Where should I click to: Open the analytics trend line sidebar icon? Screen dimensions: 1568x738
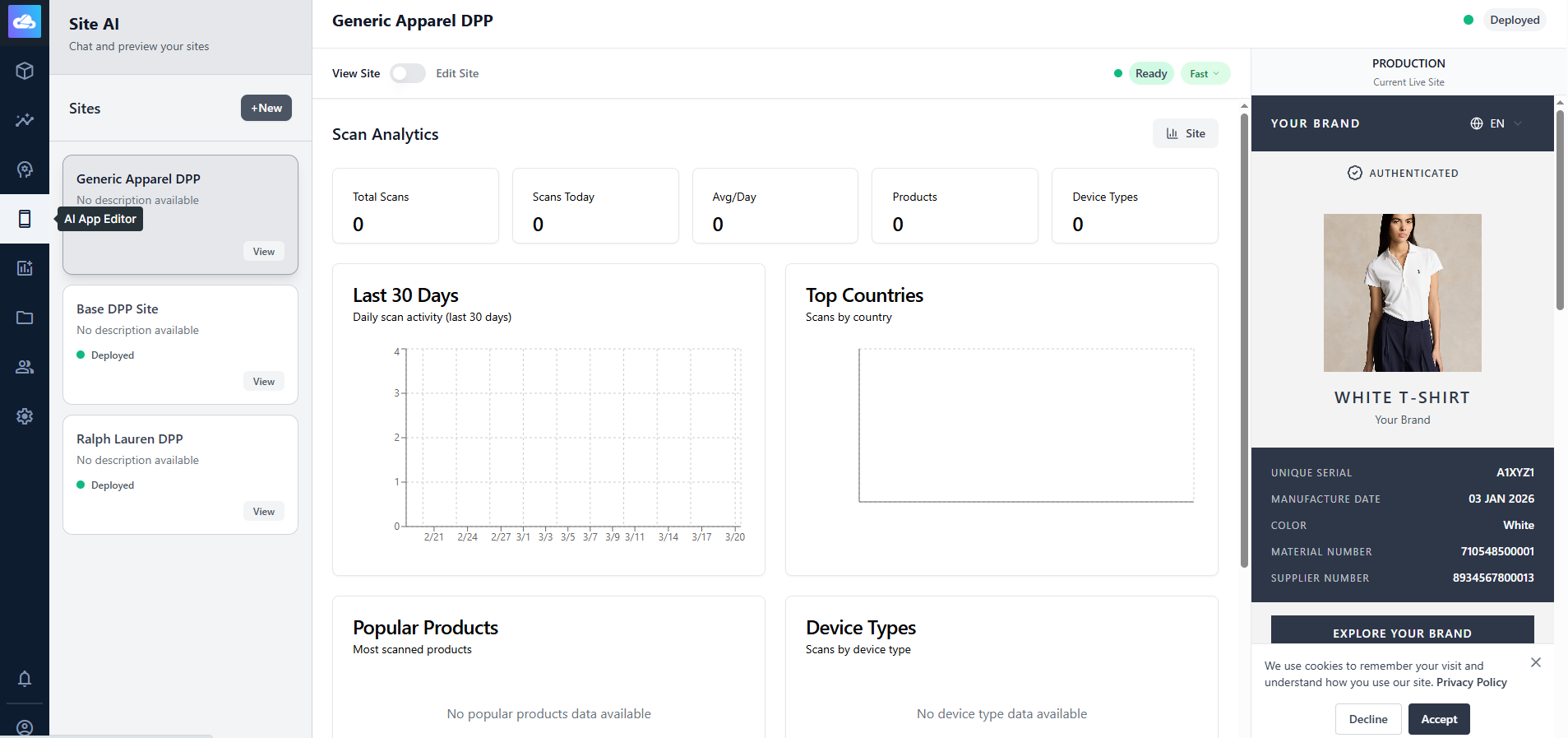pos(25,120)
